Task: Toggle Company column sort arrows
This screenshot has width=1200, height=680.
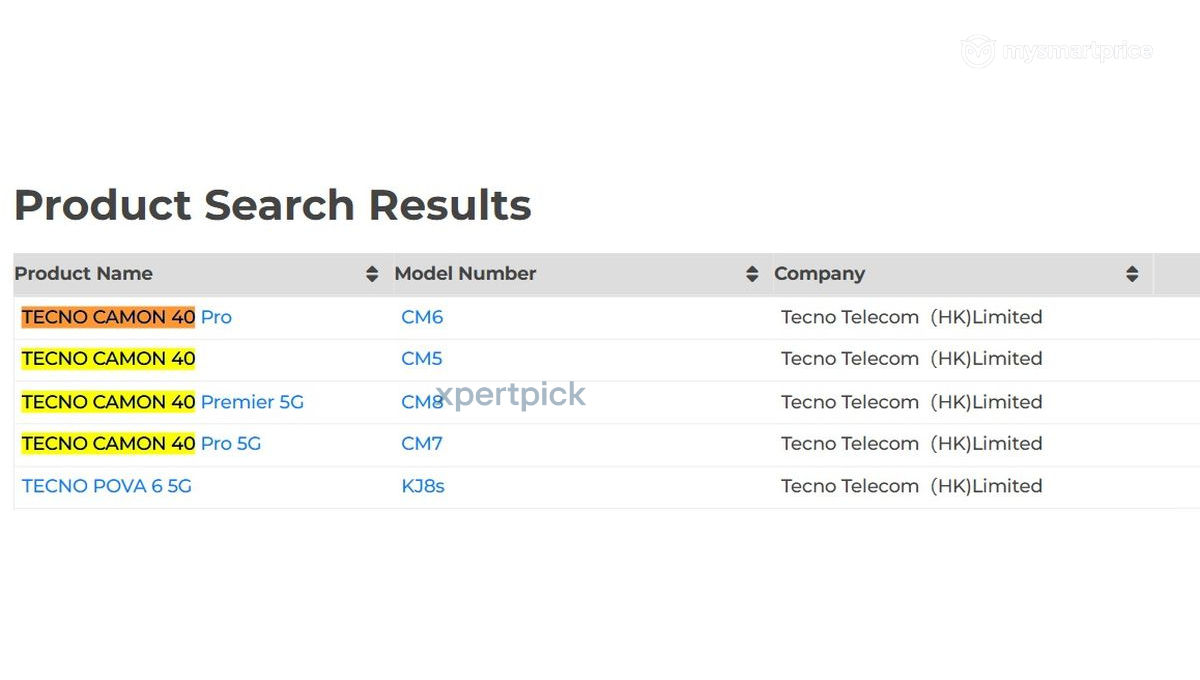Action: 1132,274
